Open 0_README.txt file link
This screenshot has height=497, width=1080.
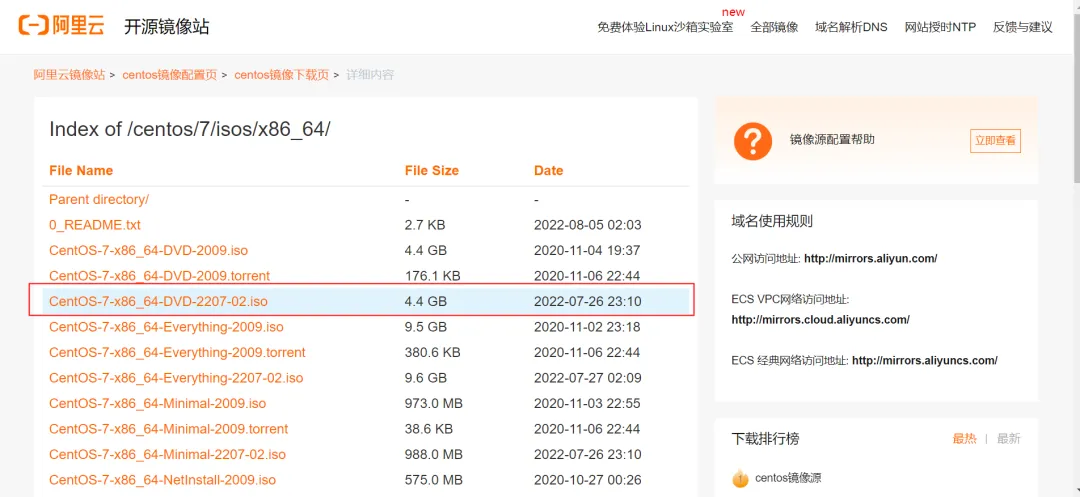pos(95,225)
